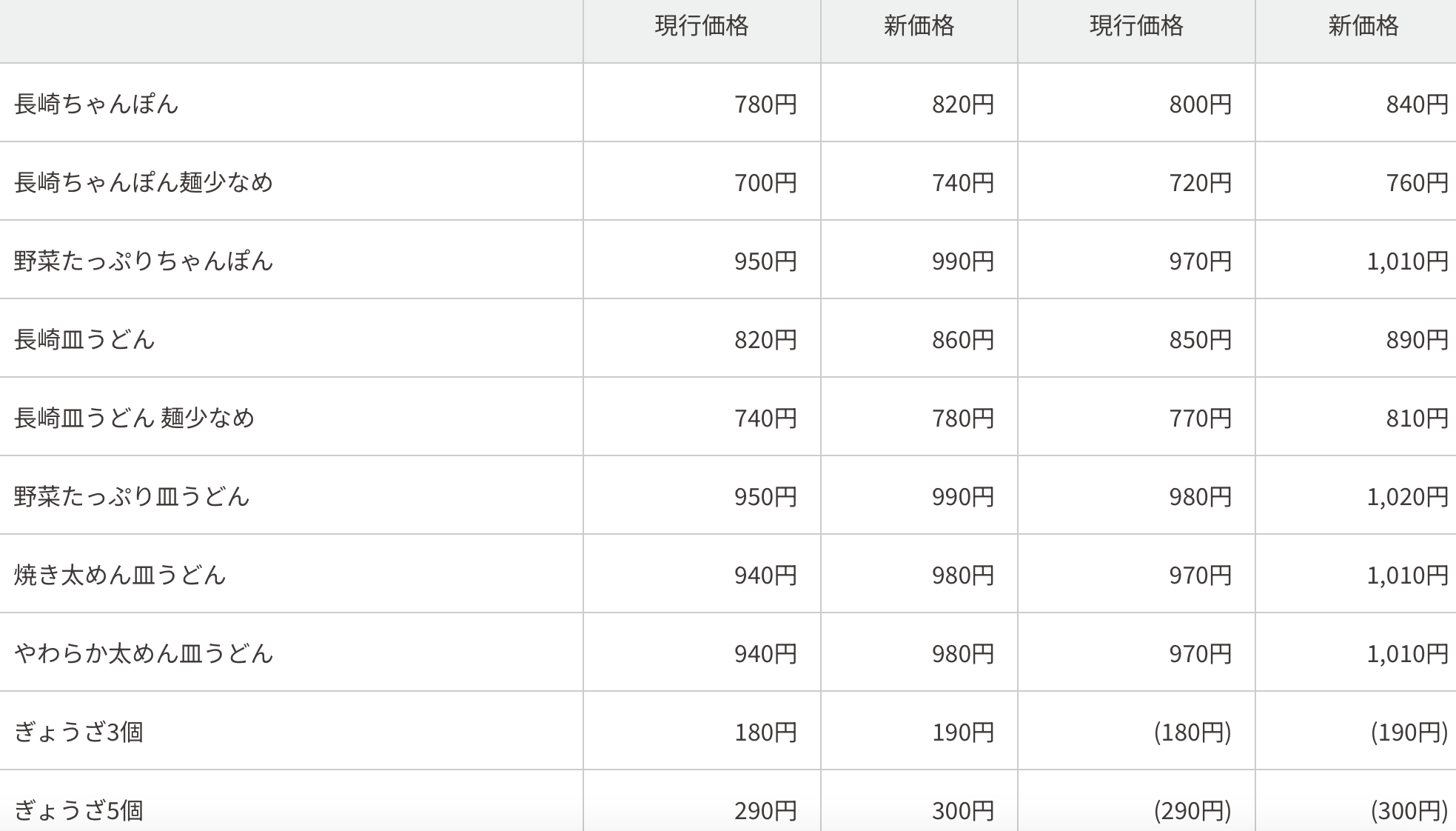This screenshot has height=831, width=1456.
Task: Select the 長崎ちゃんぽん麺少なめ item name
Action: point(144,182)
